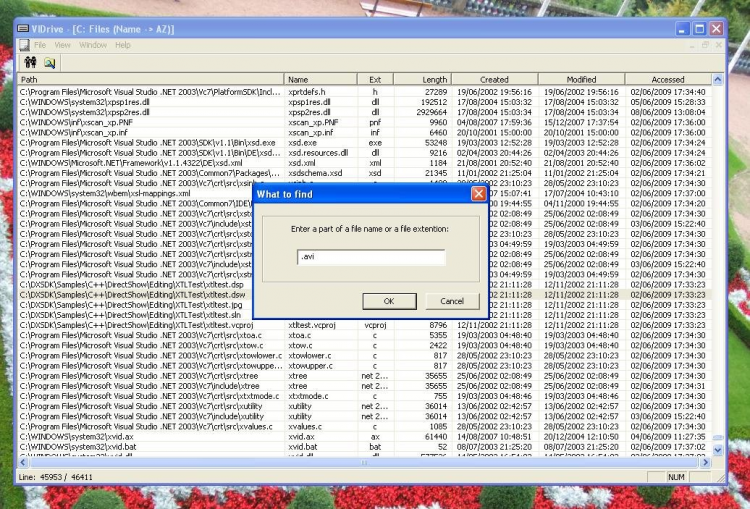Select the xsd.resources.dll name cell
Screen dimensions: 750x509
318,153
